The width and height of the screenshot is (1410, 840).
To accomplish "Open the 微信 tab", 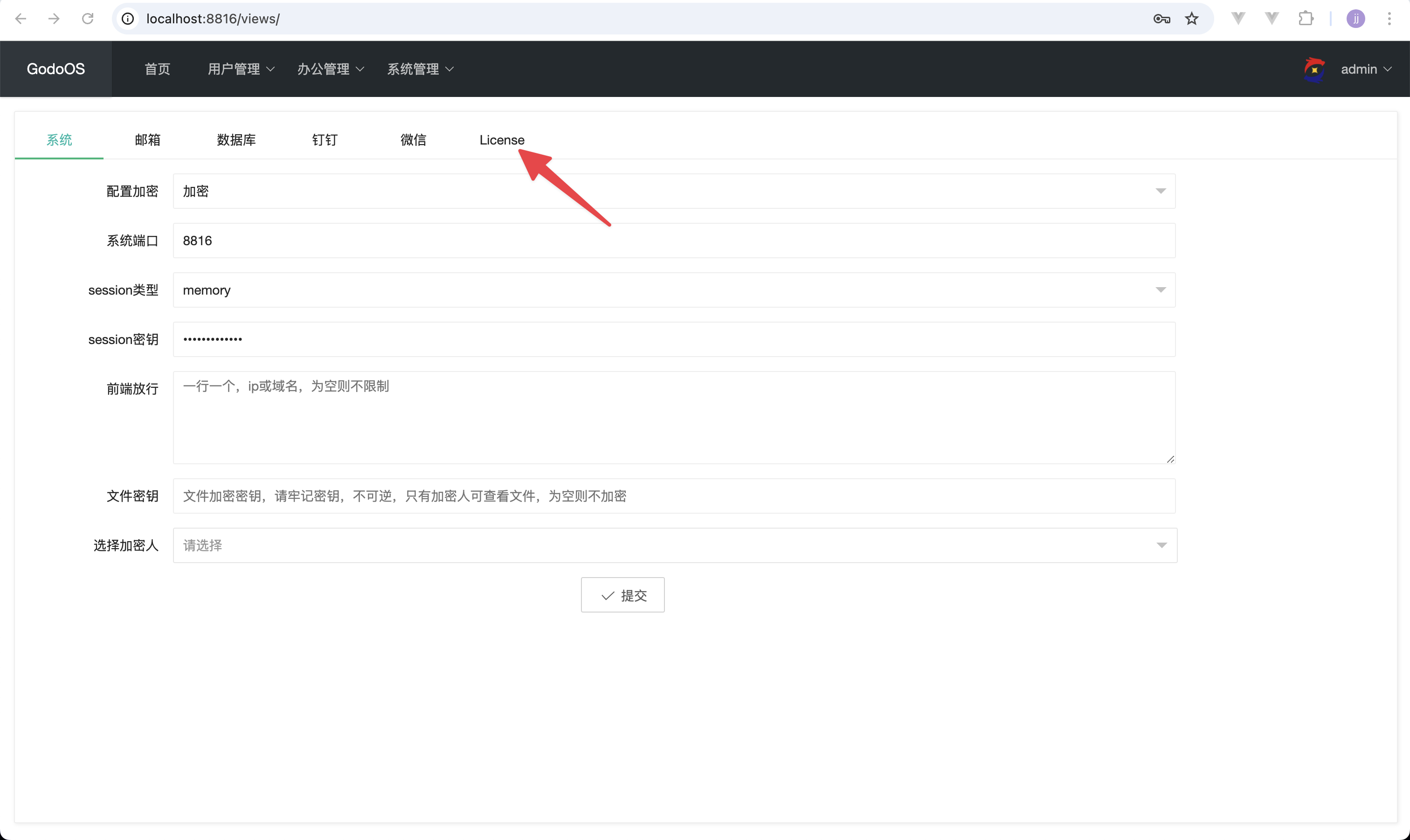I will (413, 140).
